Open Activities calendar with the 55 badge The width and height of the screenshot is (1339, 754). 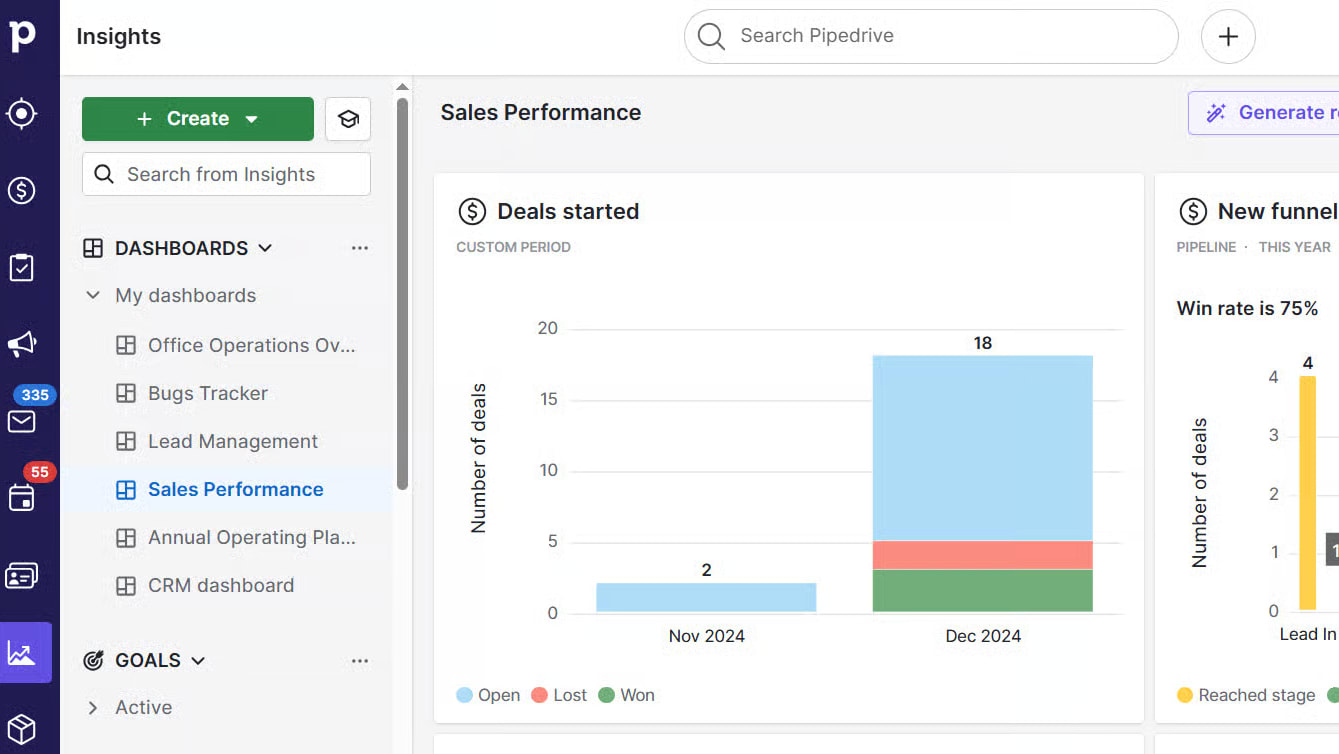pos(22,498)
